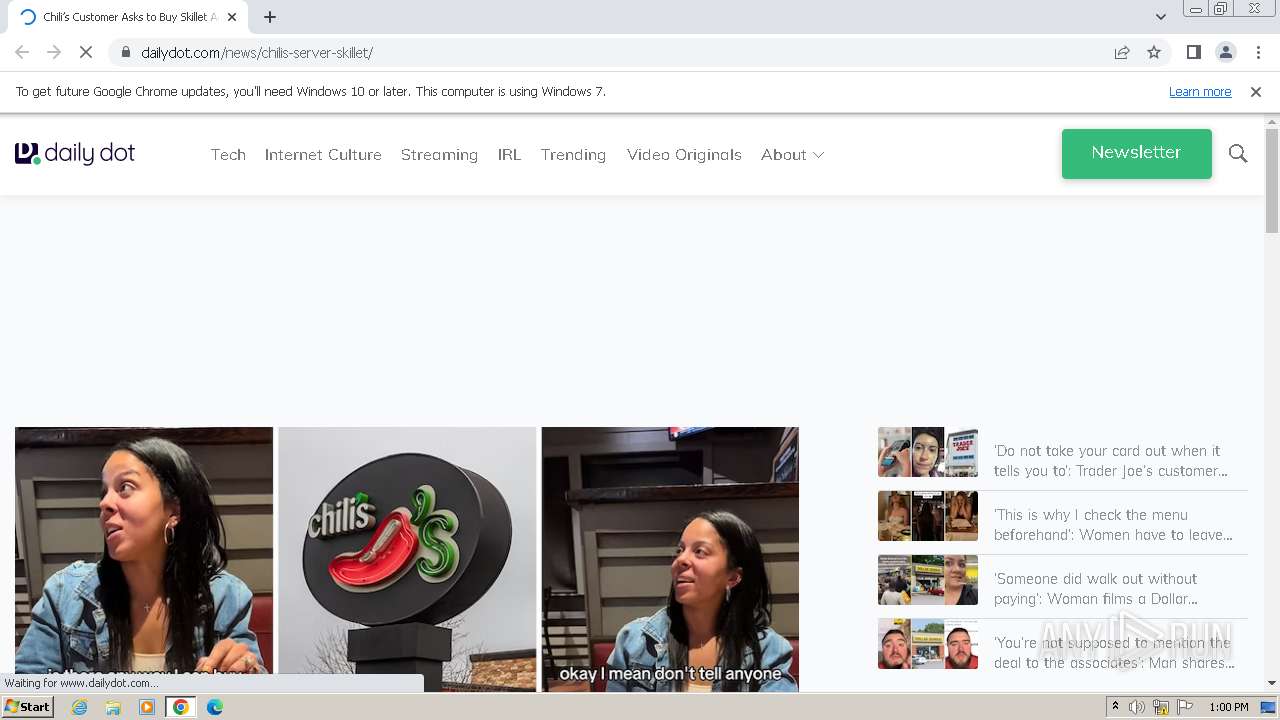Click the Chili's article hero image
1280x720 pixels.
407,559
